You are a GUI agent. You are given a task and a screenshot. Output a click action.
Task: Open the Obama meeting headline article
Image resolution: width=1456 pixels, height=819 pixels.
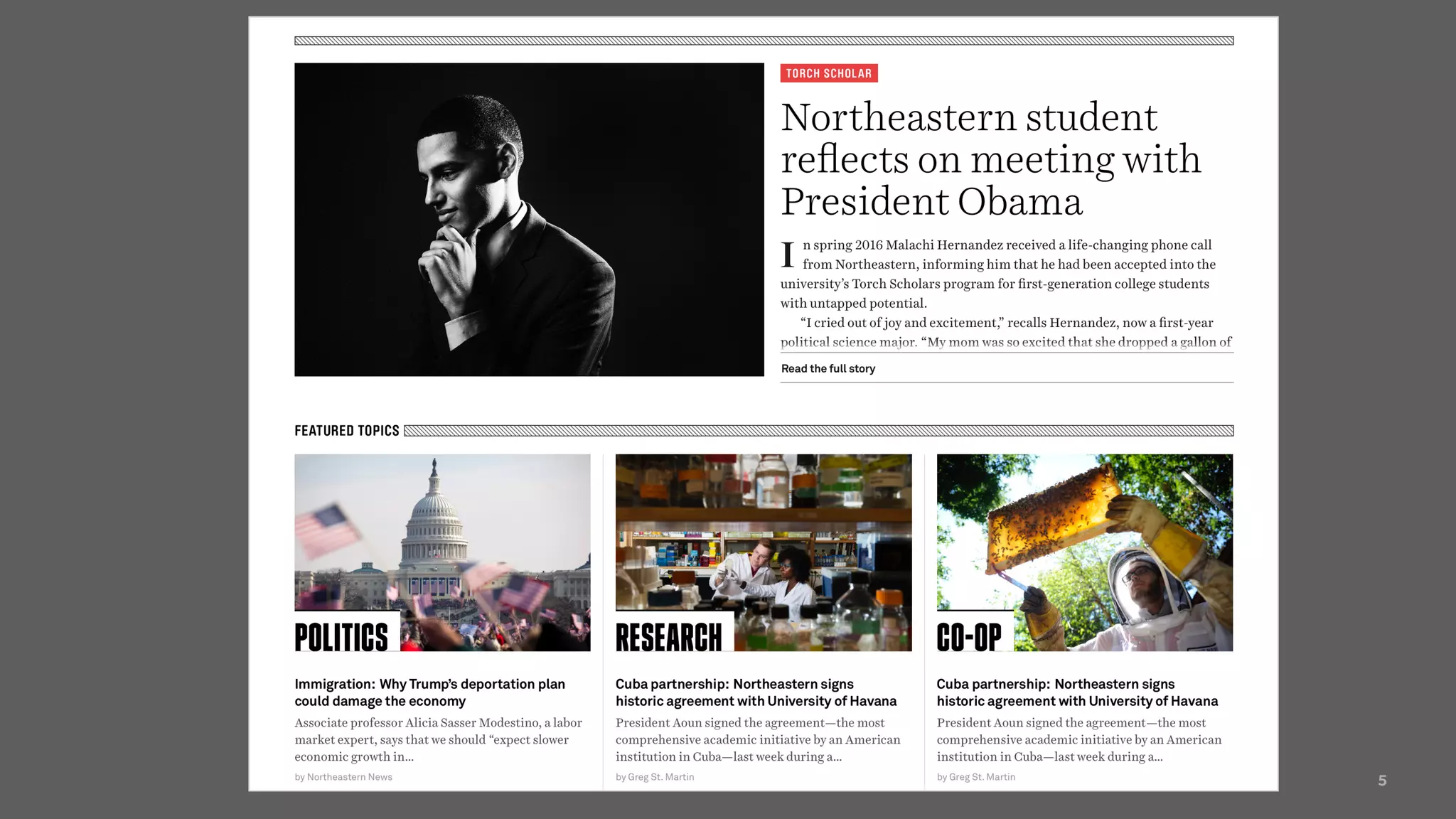(990, 159)
